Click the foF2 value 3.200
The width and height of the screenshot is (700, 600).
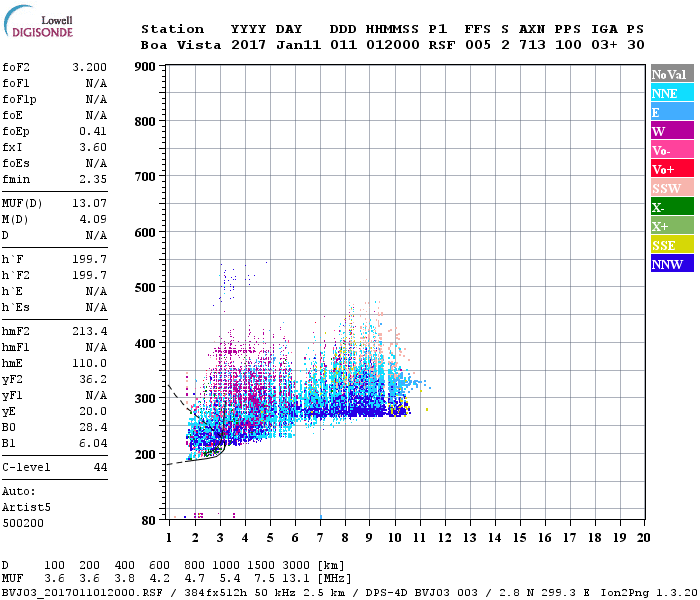point(89,67)
